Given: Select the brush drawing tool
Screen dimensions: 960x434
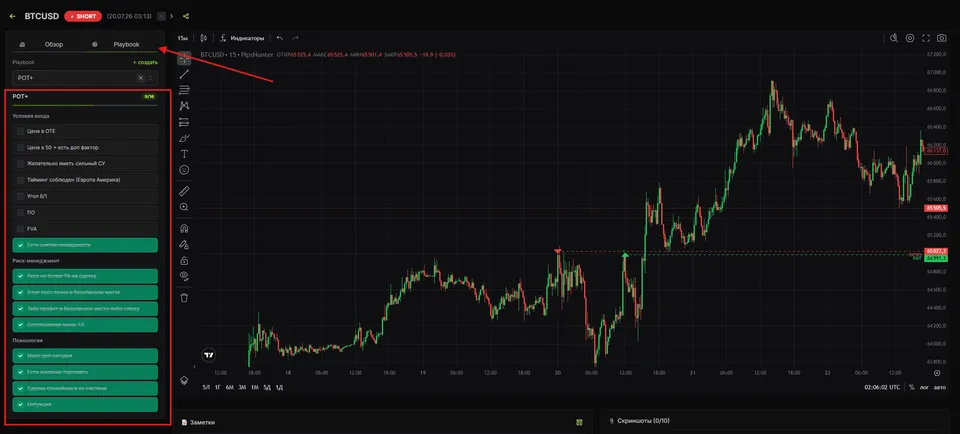Looking at the screenshot, I should (184, 138).
